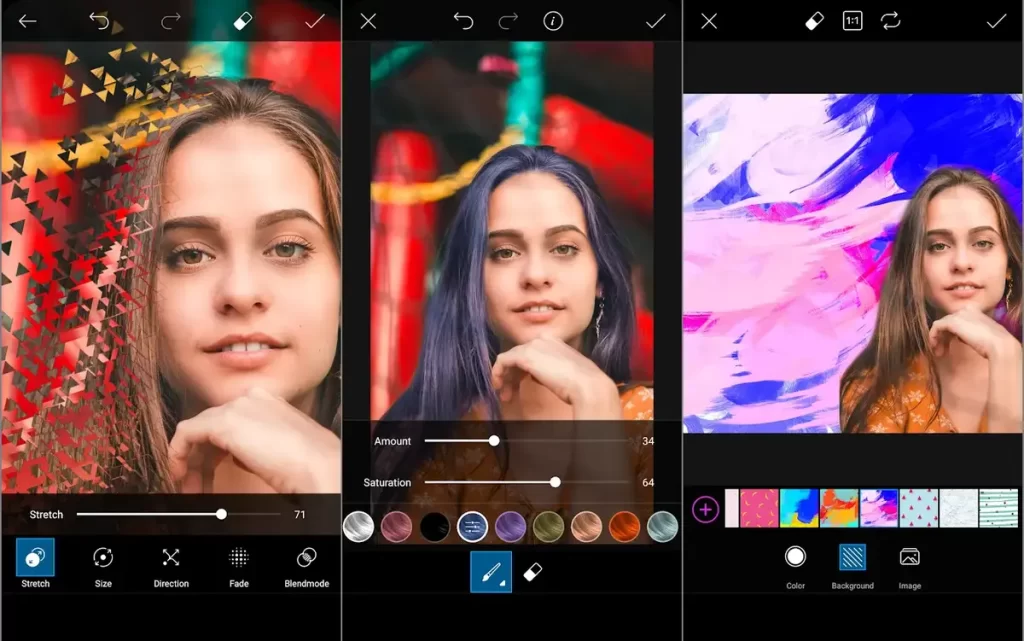Viewport: 1024px width, 641px height.
Task: Click the info icon in the hair color editor
Action: 553,21
